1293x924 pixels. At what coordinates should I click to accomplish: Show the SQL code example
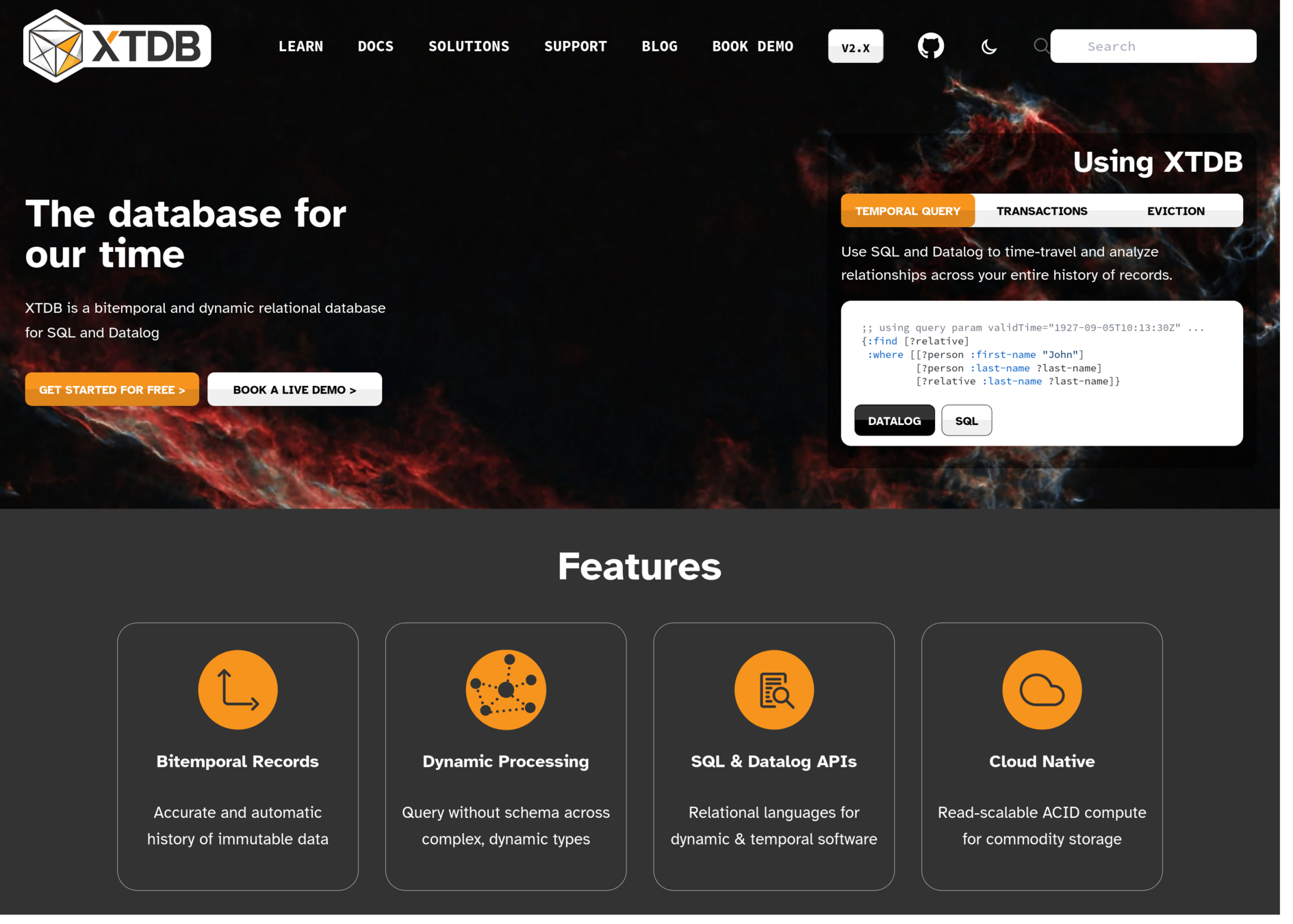[966, 420]
